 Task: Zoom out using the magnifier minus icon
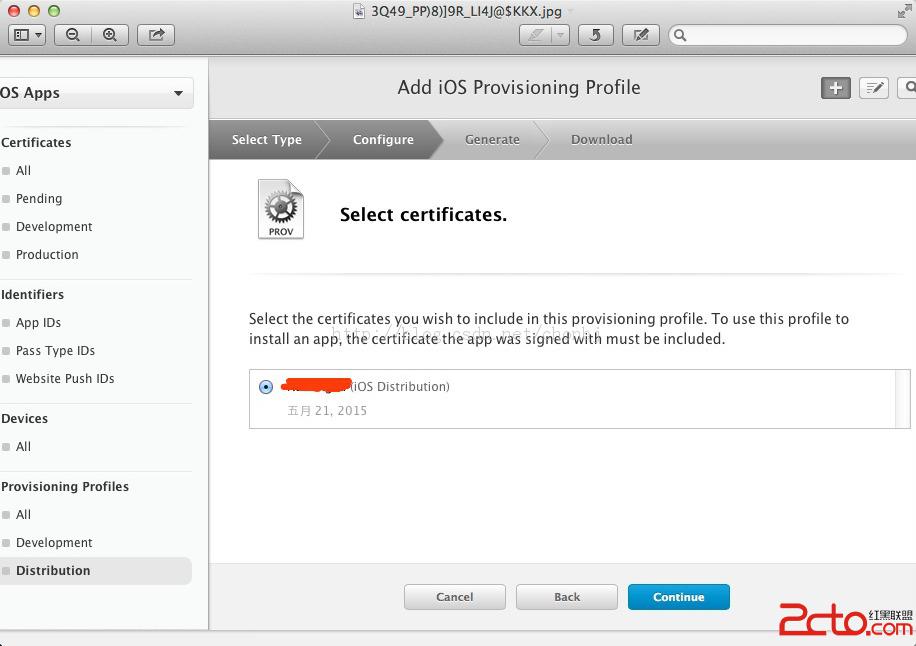pyautogui.click(x=73, y=35)
